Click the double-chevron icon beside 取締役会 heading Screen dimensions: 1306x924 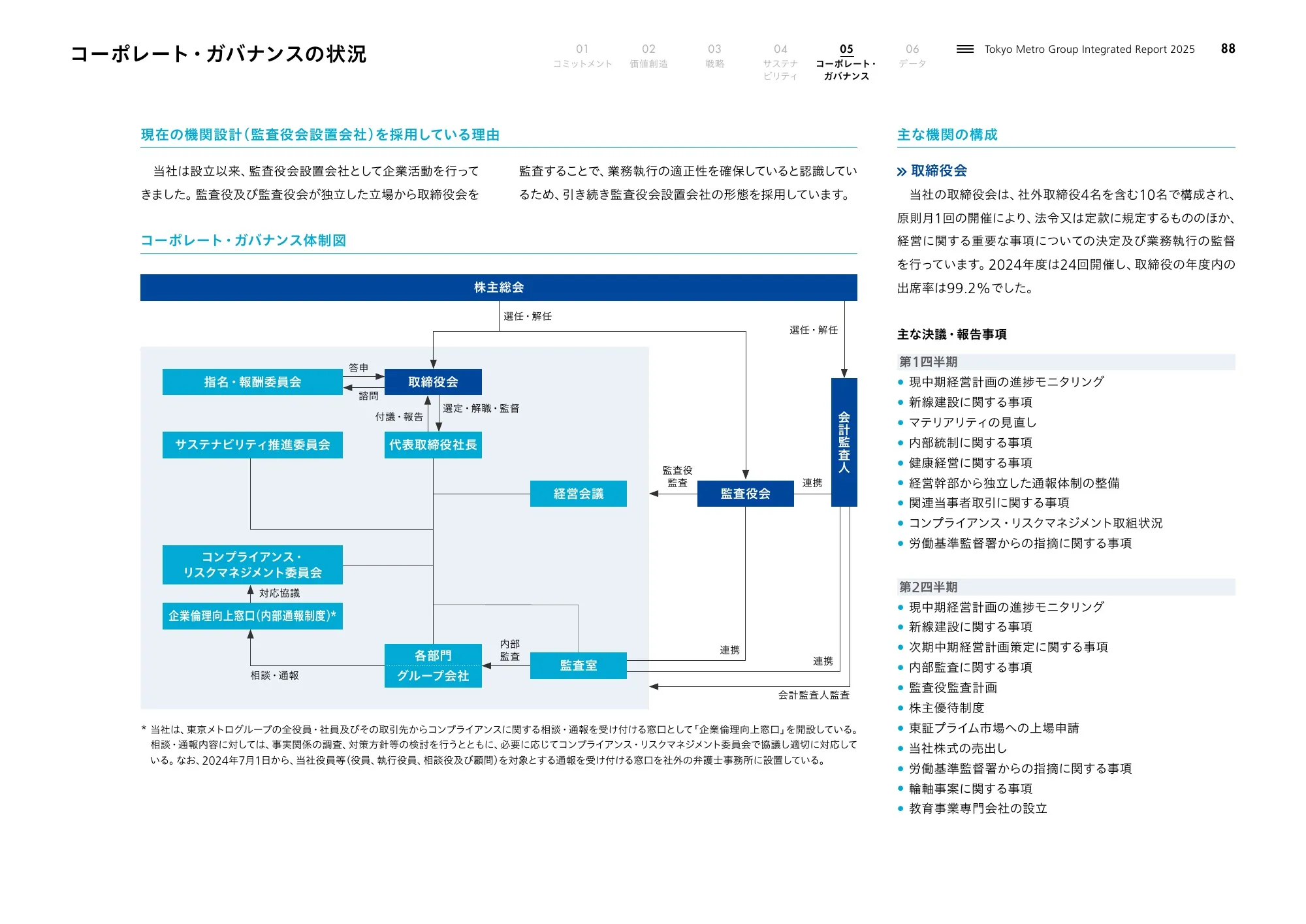pos(901,172)
